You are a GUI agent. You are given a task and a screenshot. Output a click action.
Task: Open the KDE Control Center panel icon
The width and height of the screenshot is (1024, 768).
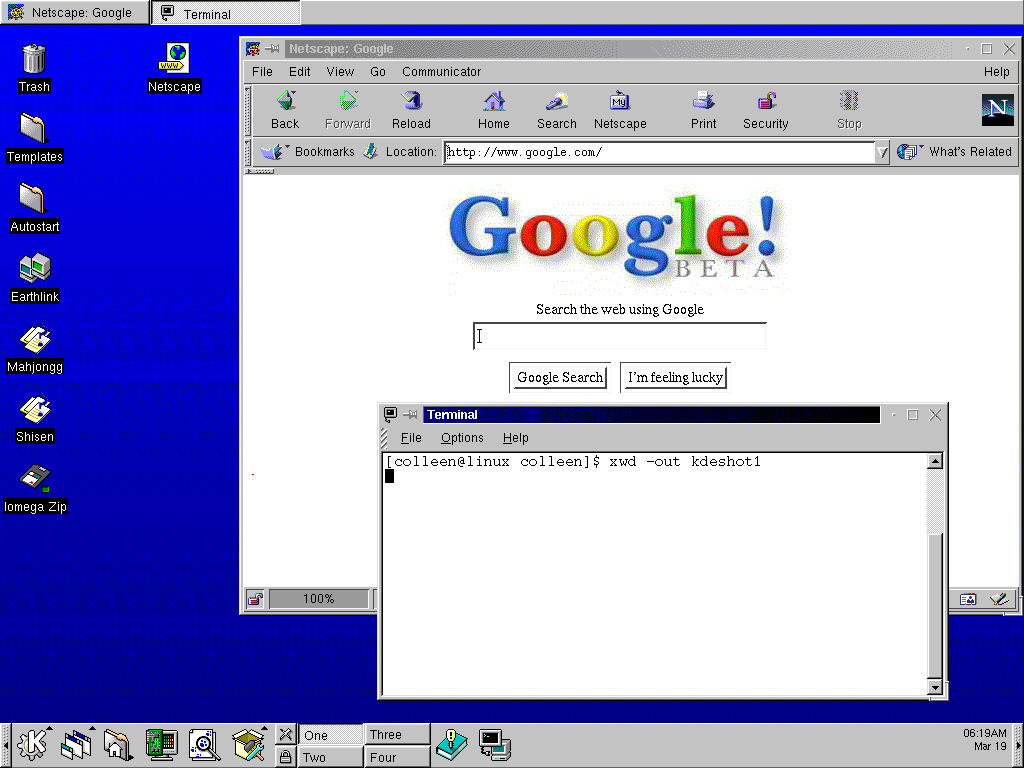tap(161, 744)
